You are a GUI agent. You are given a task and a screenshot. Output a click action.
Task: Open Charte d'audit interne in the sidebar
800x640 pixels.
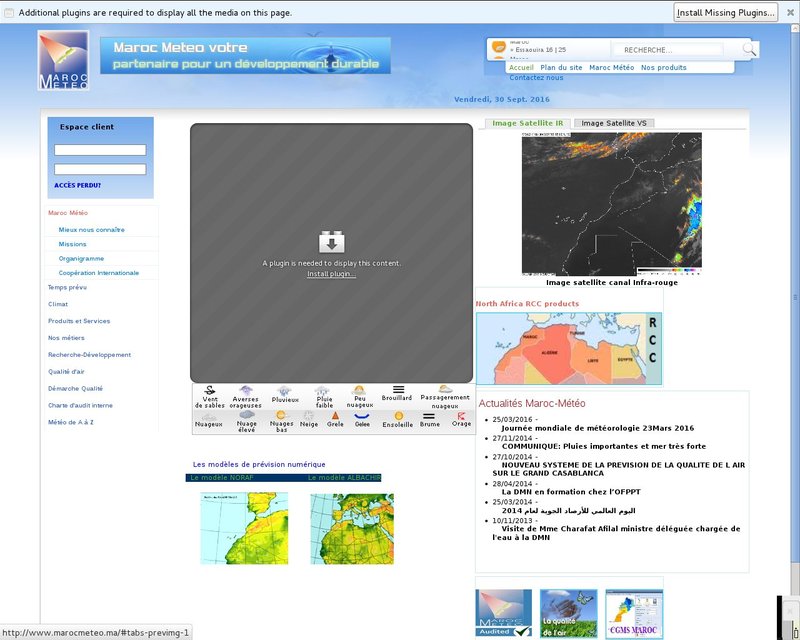[x=81, y=405]
